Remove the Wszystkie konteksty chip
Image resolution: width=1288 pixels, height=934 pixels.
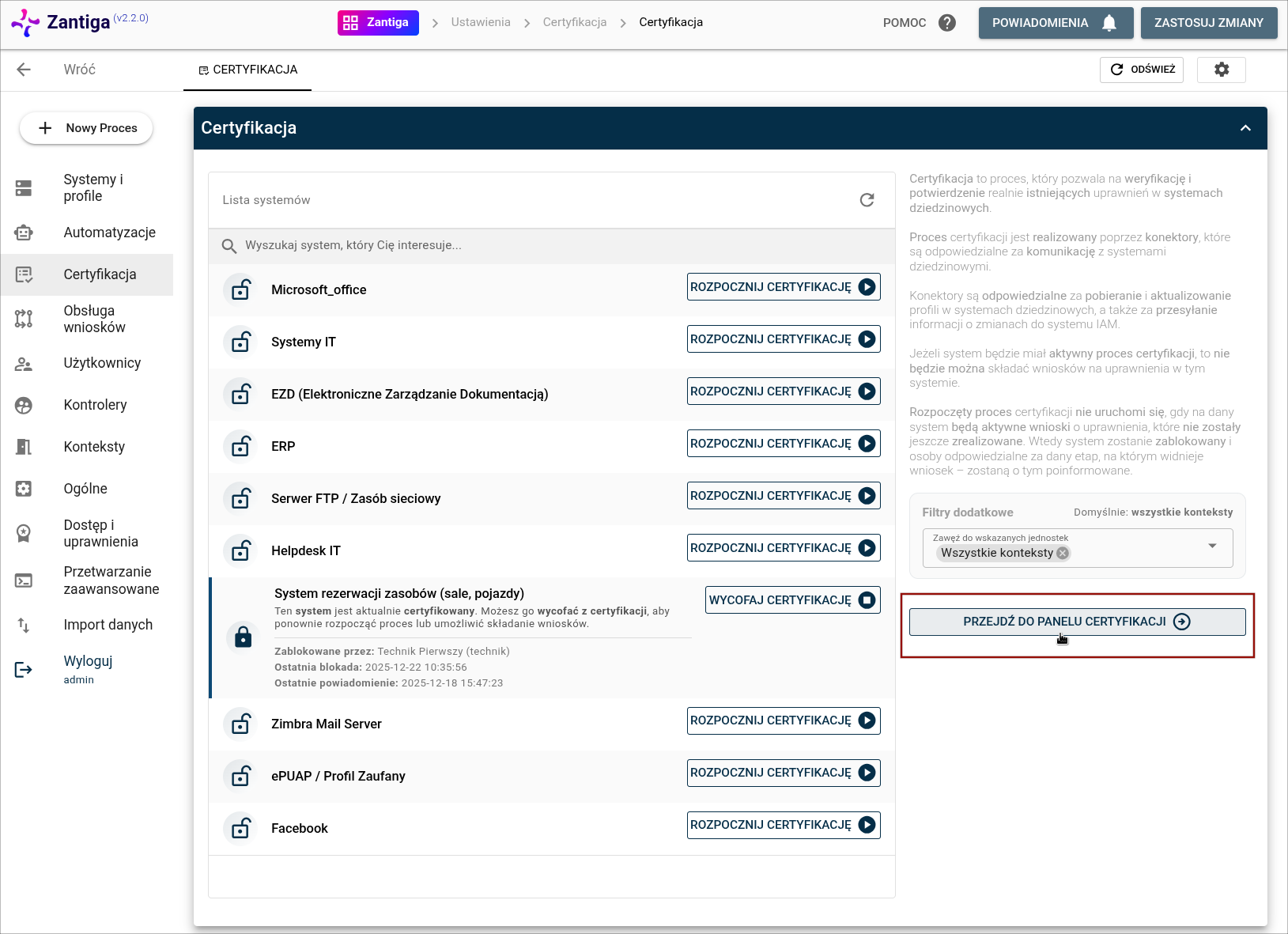[1063, 553]
